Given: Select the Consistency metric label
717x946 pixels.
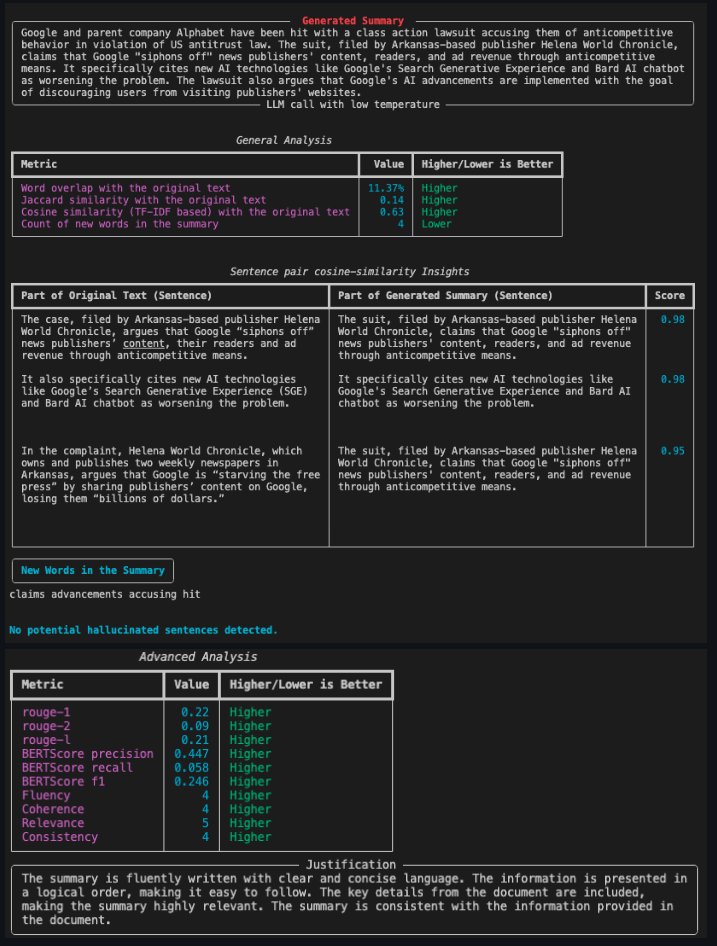Looking at the screenshot, I should click(60, 837).
